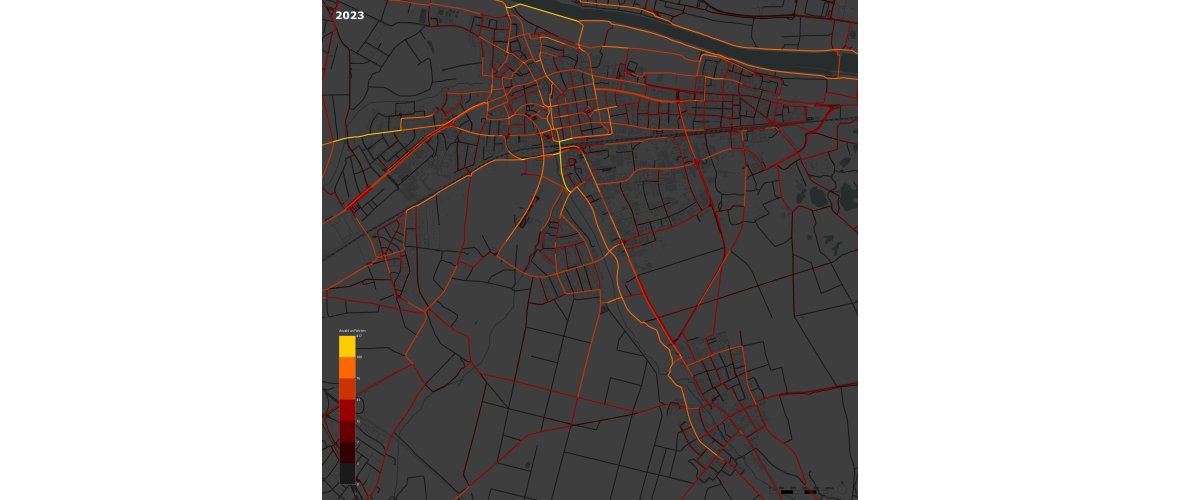The width and height of the screenshot is (1180, 500).
Task: Click the top value label of the legend
Action: coord(358,336)
